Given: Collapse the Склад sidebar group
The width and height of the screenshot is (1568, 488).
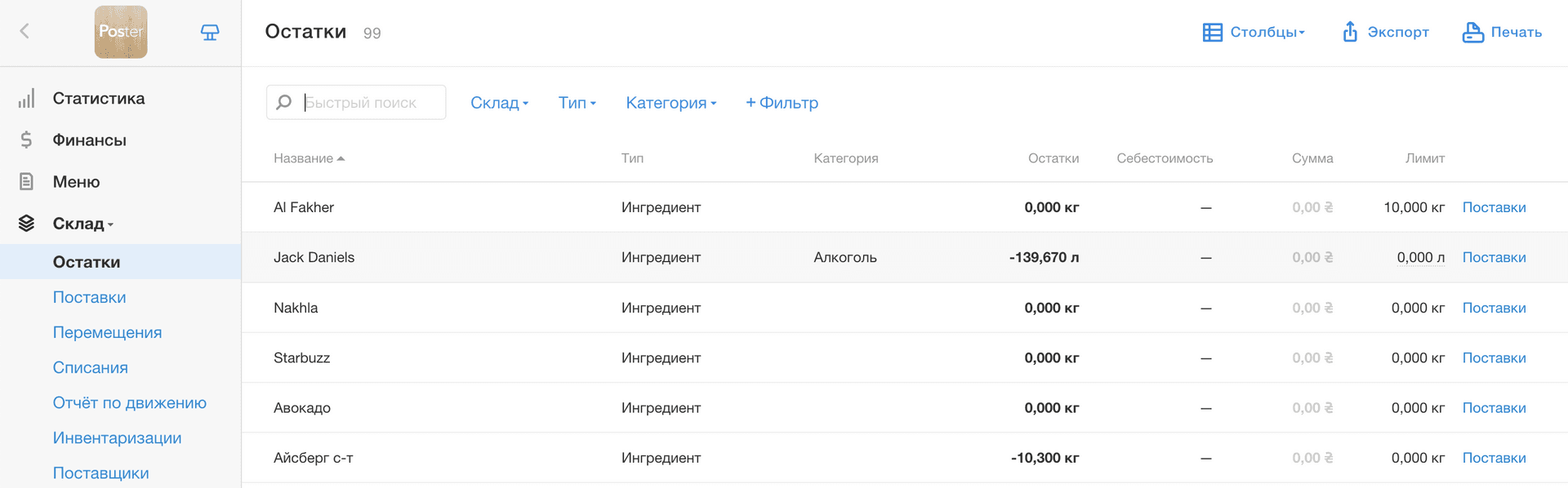Looking at the screenshot, I should (82, 224).
